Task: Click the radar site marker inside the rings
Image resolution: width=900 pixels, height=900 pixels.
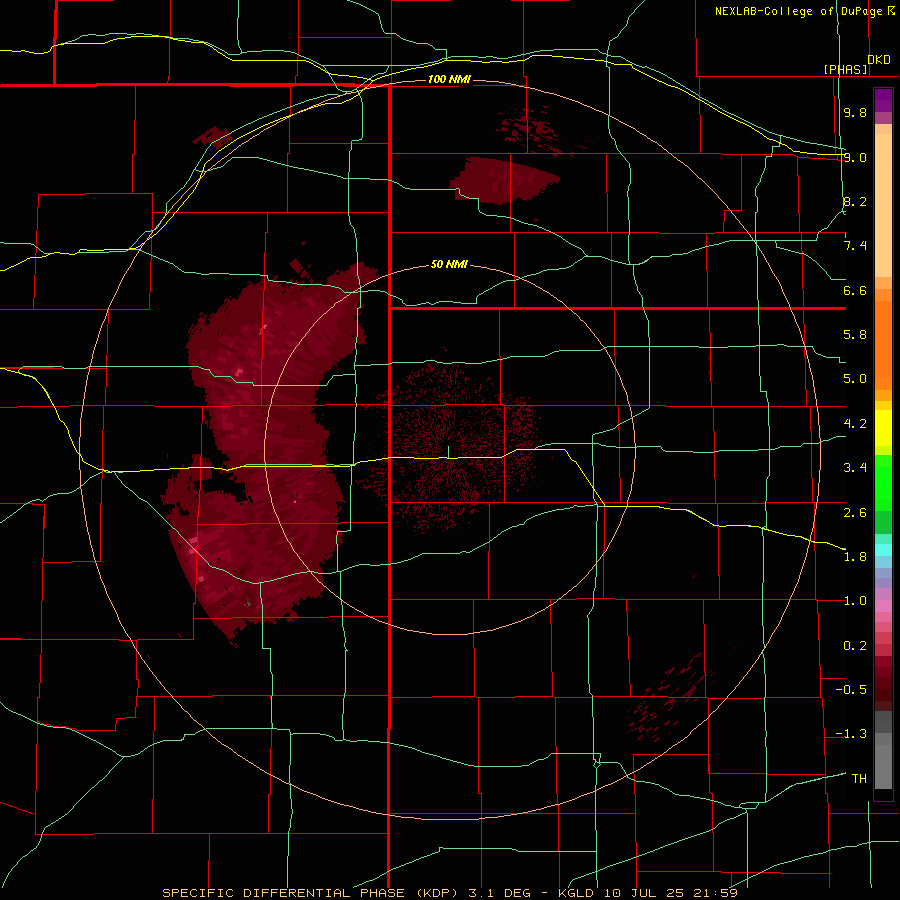Action: pyautogui.click(x=448, y=452)
